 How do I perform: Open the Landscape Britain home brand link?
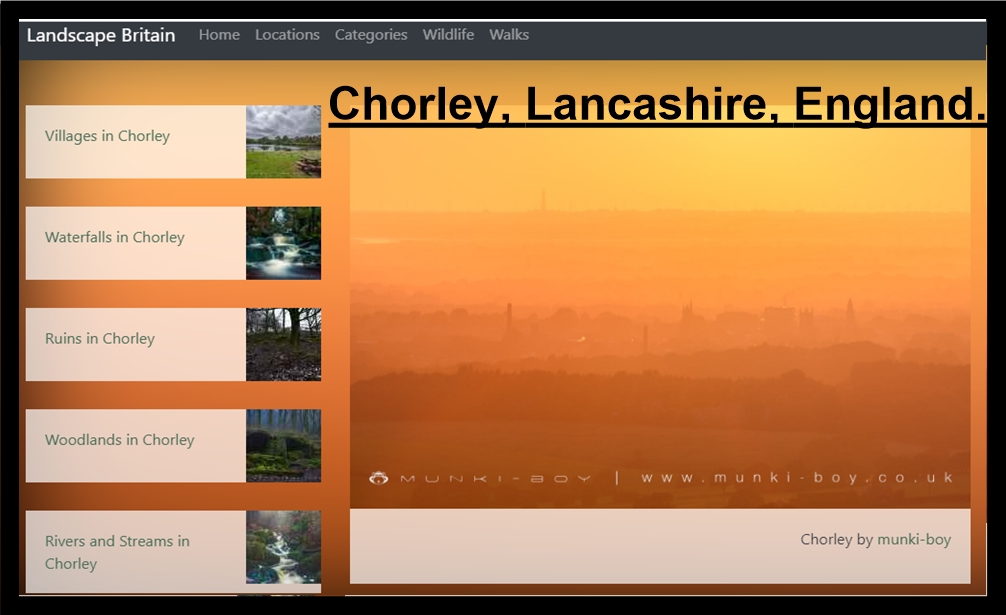tap(101, 35)
